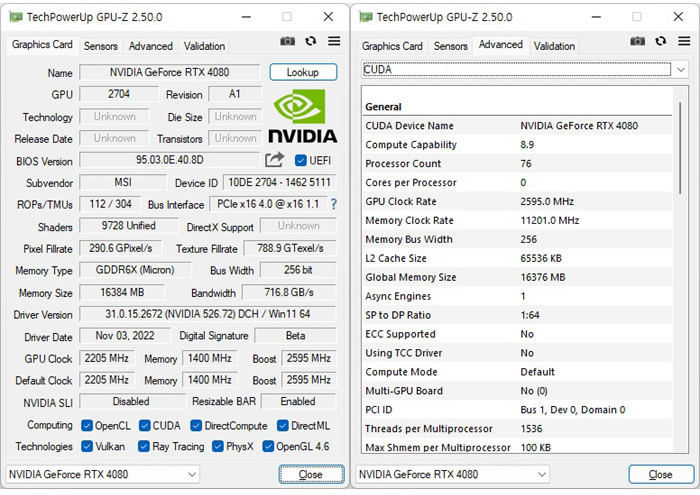The height and width of the screenshot is (495, 700).
Task: Select the PCI ID row
Action: point(517,410)
